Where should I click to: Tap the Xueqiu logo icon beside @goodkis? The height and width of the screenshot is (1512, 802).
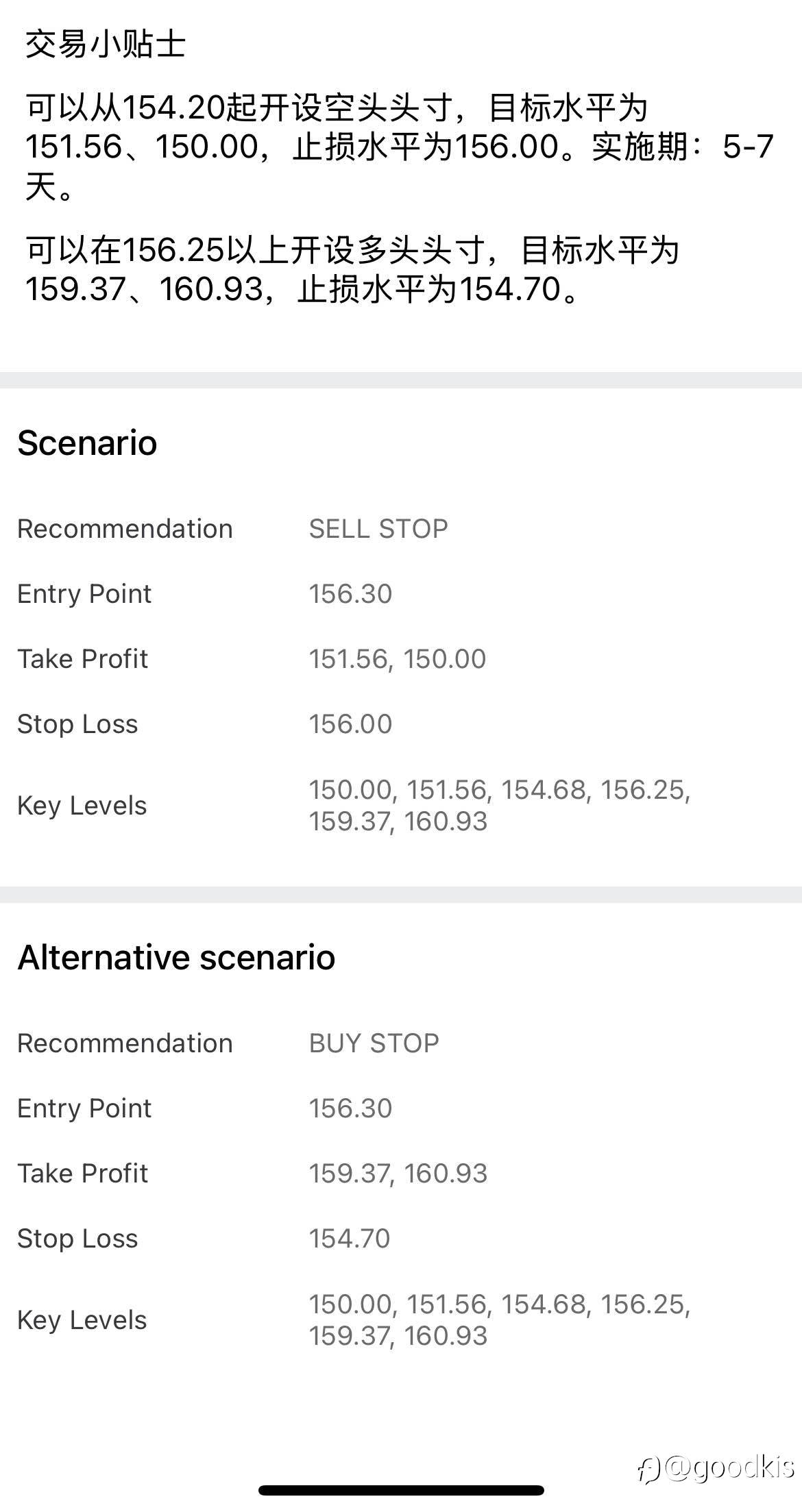point(648,1469)
